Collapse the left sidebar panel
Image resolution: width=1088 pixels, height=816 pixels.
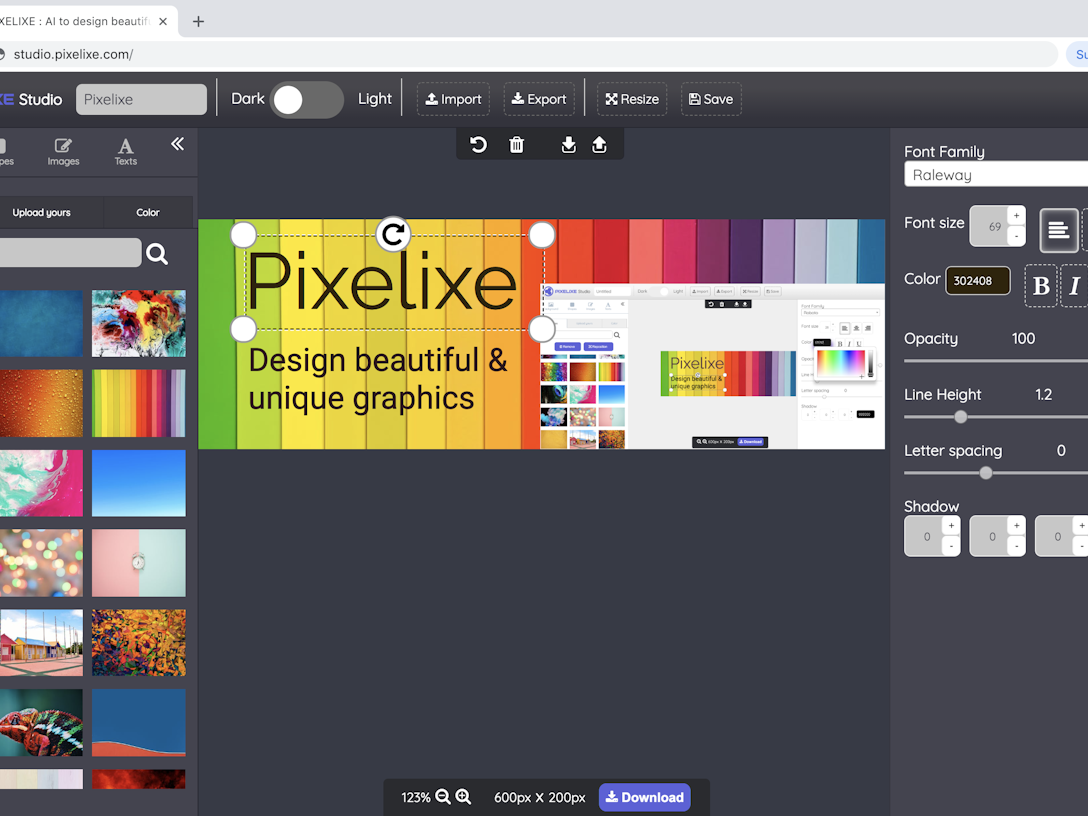point(177,144)
